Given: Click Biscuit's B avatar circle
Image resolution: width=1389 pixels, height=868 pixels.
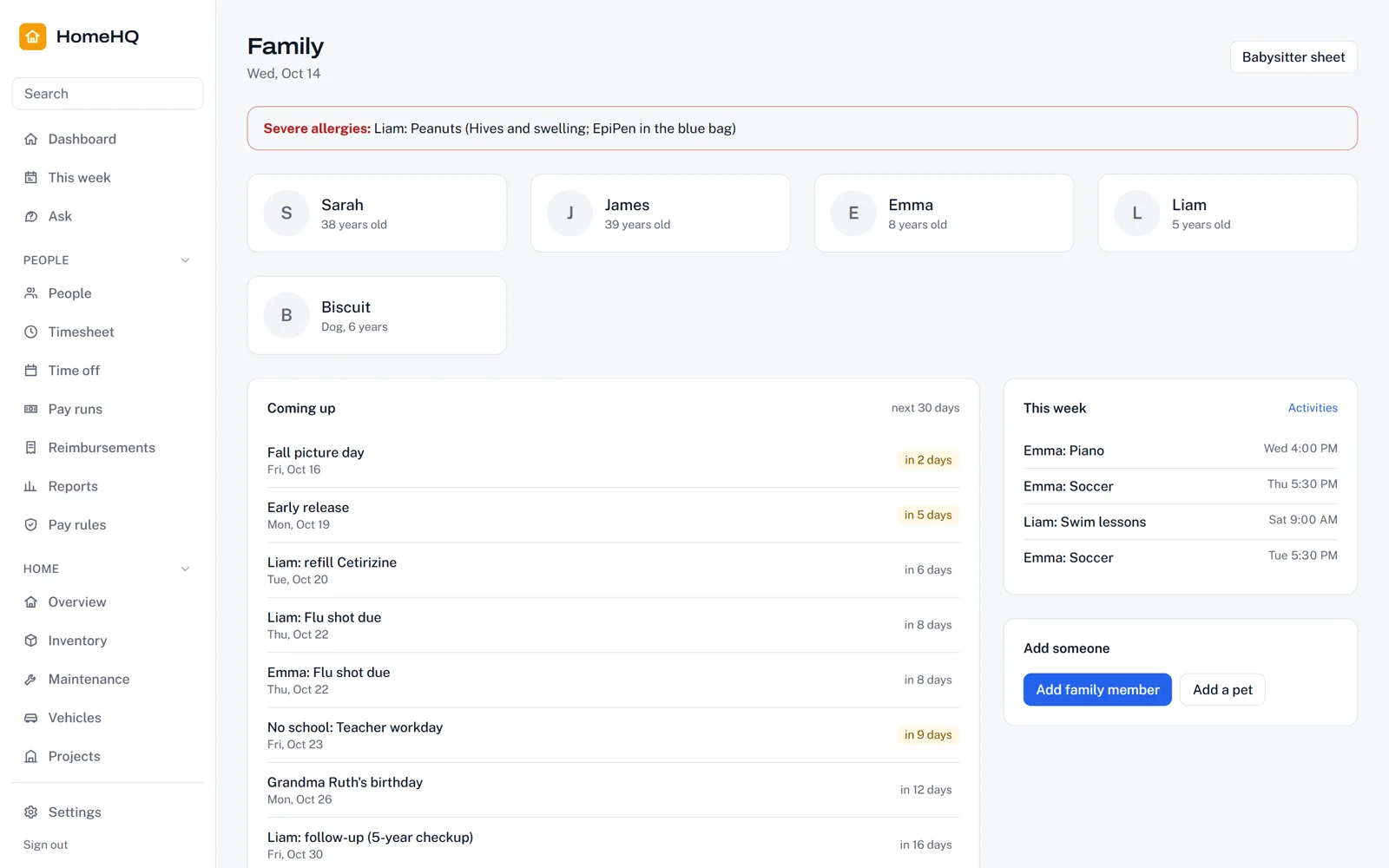Looking at the screenshot, I should (x=286, y=316).
